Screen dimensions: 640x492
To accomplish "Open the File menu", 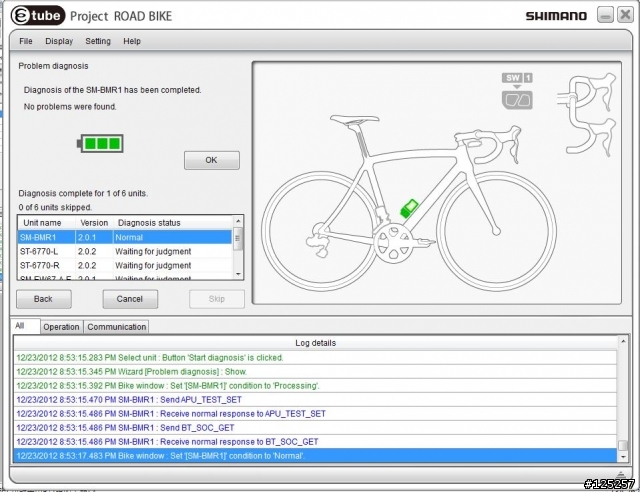I will 26,41.
